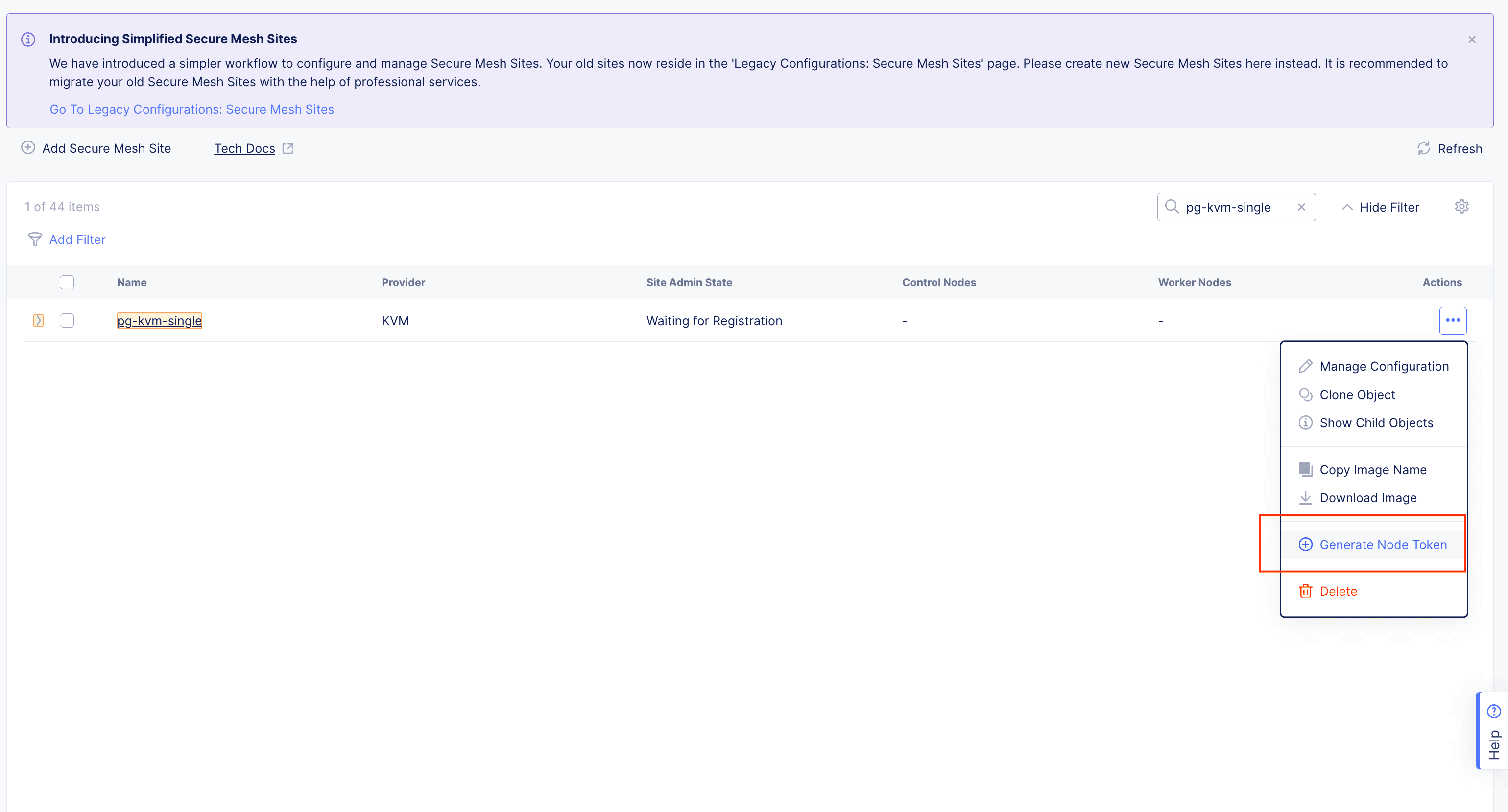Expand the pg-kvm-single row details
The width and height of the screenshot is (1508, 812).
[39, 321]
